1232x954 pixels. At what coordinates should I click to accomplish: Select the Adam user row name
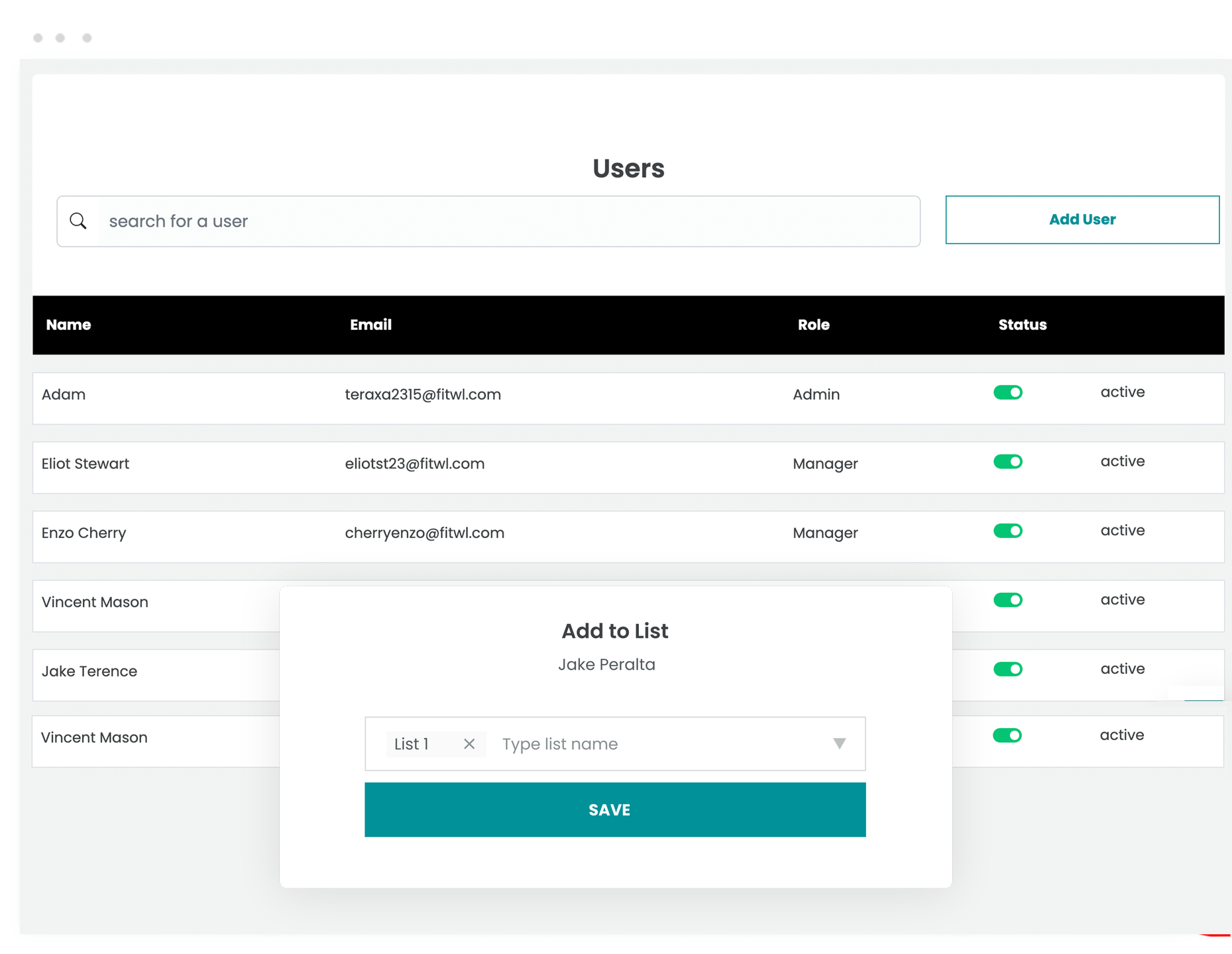[x=64, y=395]
